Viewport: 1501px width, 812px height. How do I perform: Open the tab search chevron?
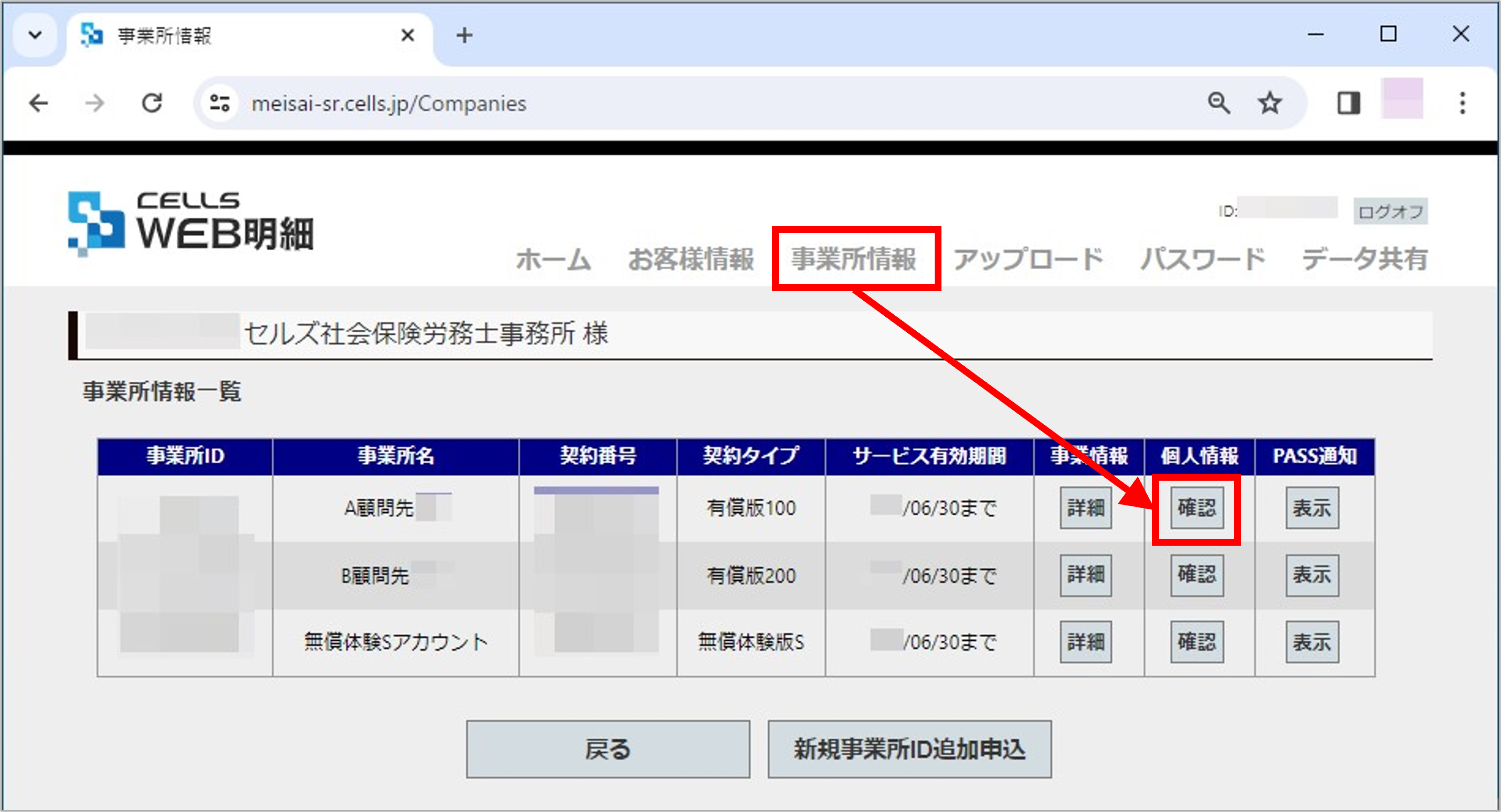coord(35,35)
